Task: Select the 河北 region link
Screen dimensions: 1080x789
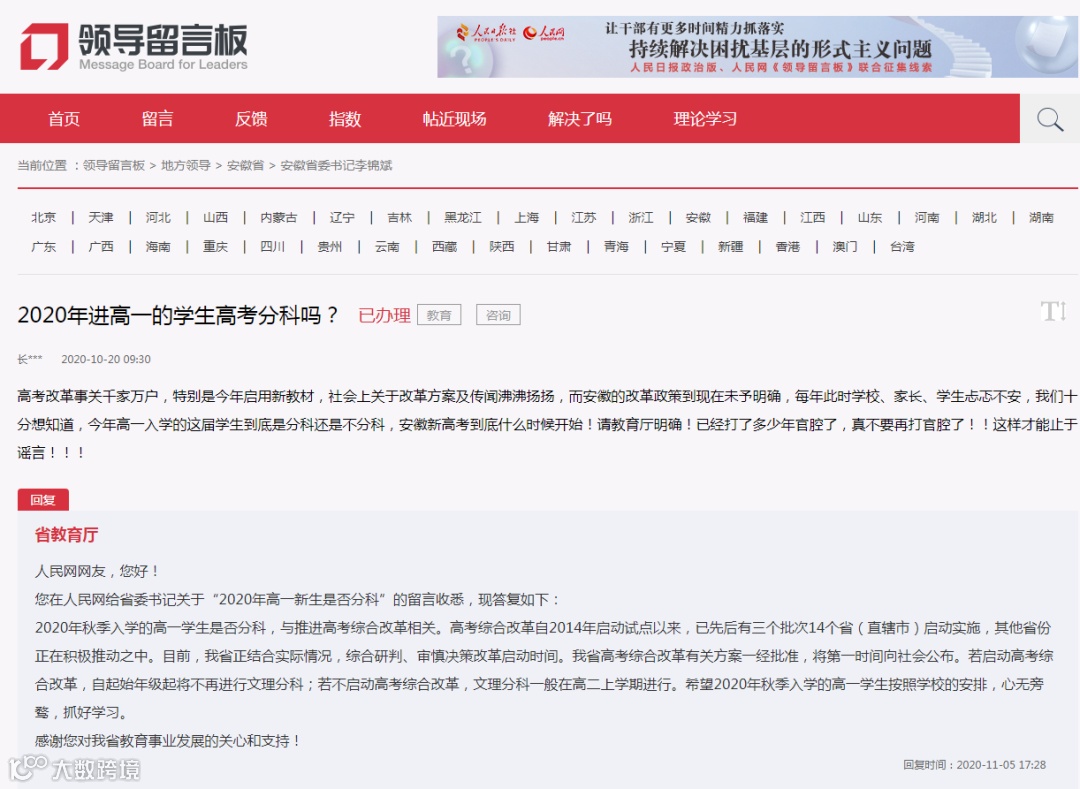Action: click(x=158, y=218)
